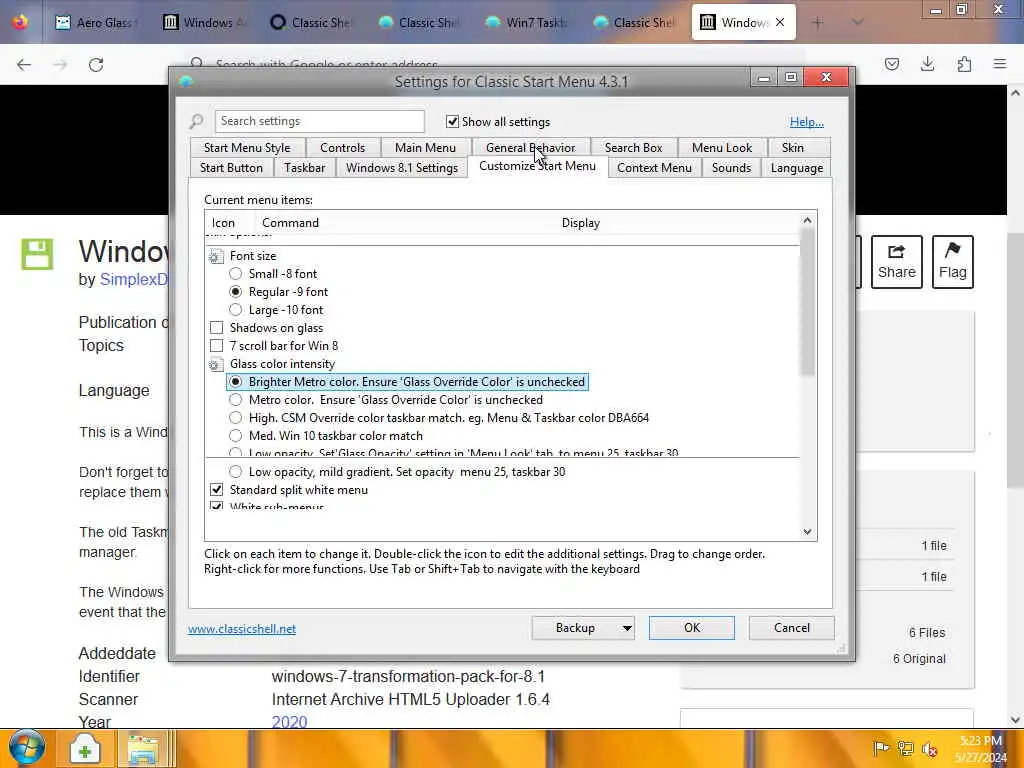Viewport: 1024px width, 768px height.
Task: Open Firefox downloads panel
Action: [x=927, y=64]
